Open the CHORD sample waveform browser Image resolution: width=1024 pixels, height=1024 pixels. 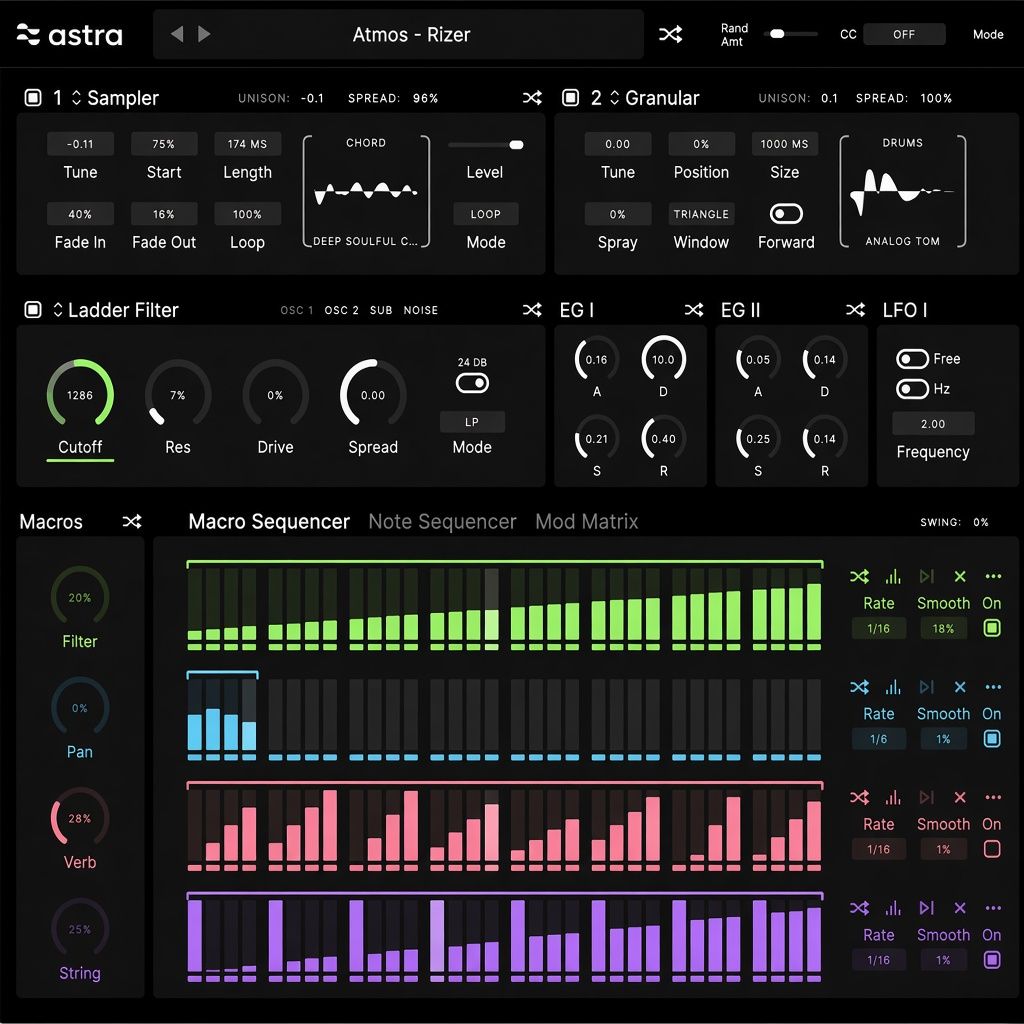(x=366, y=191)
